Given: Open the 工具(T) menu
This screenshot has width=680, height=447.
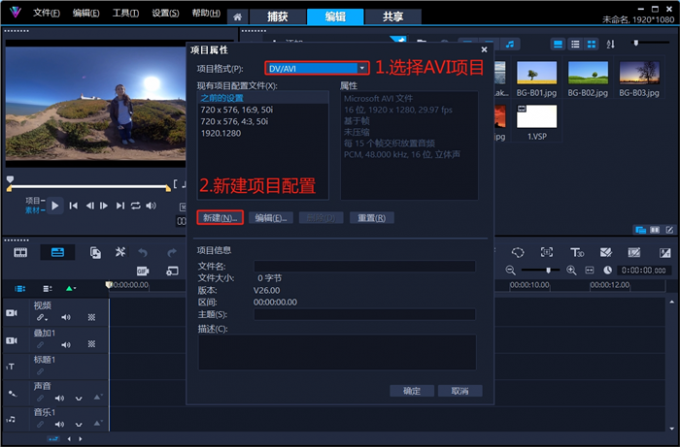Looking at the screenshot, I should 125,13.
